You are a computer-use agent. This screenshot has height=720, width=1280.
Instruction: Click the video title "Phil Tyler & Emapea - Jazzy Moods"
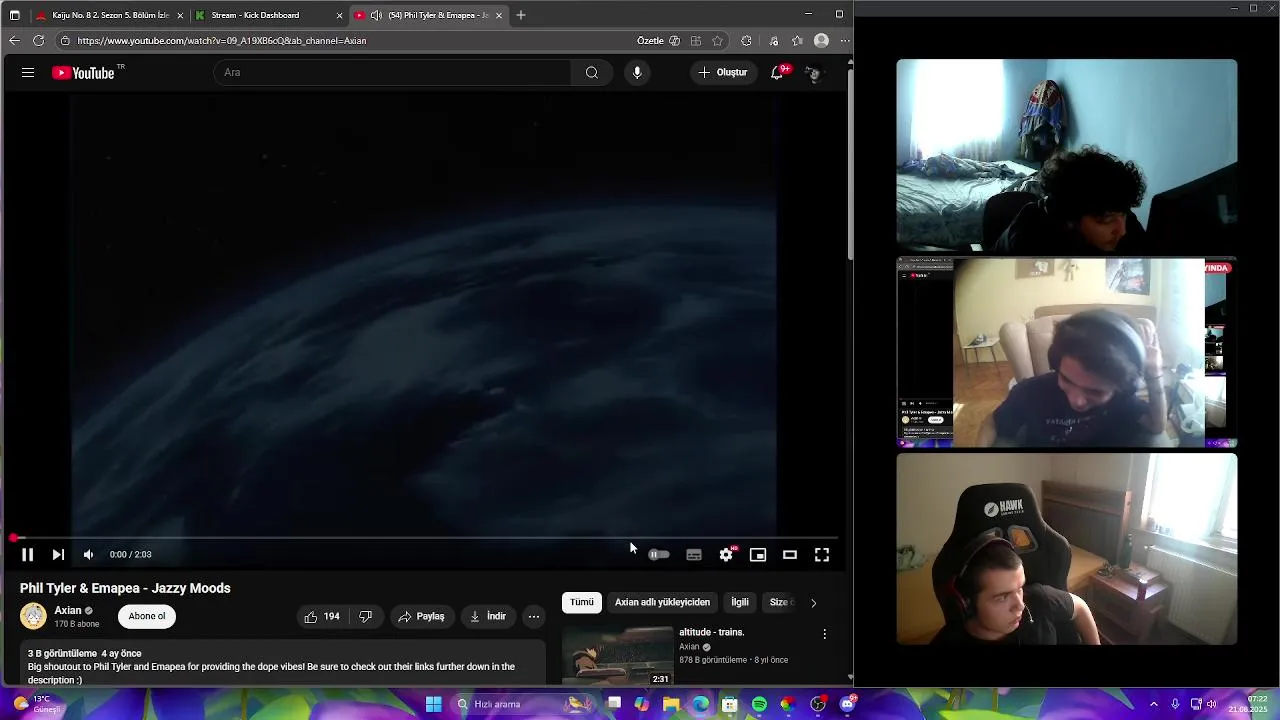(125, 588)
